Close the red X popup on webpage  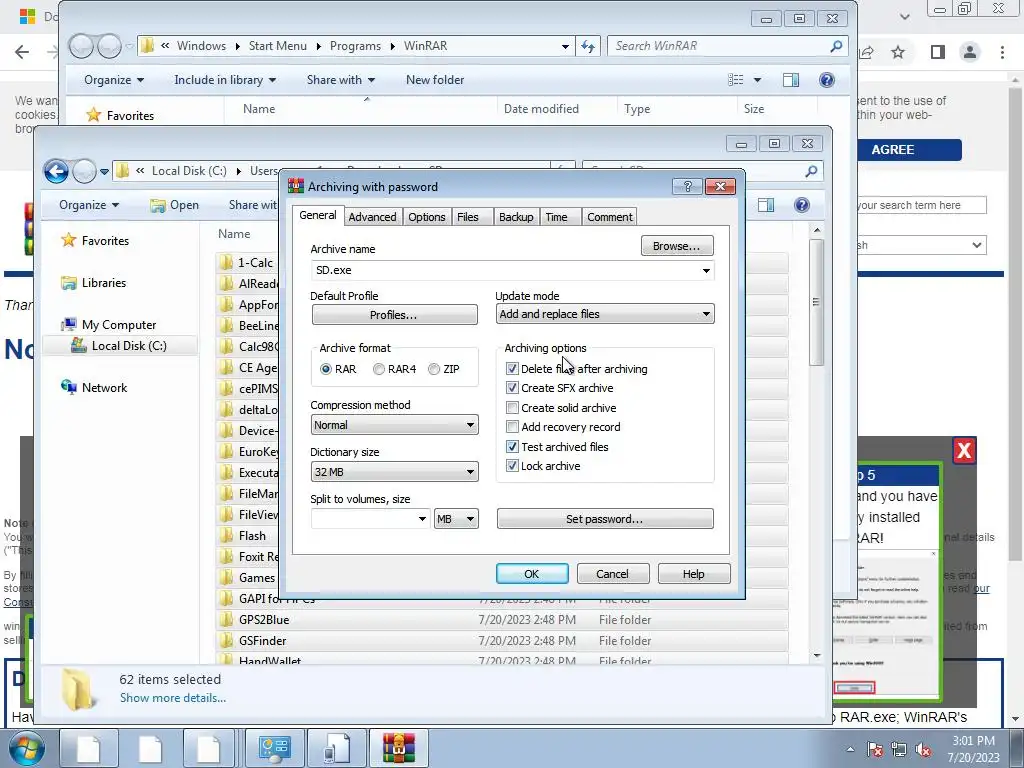(964, 450)
